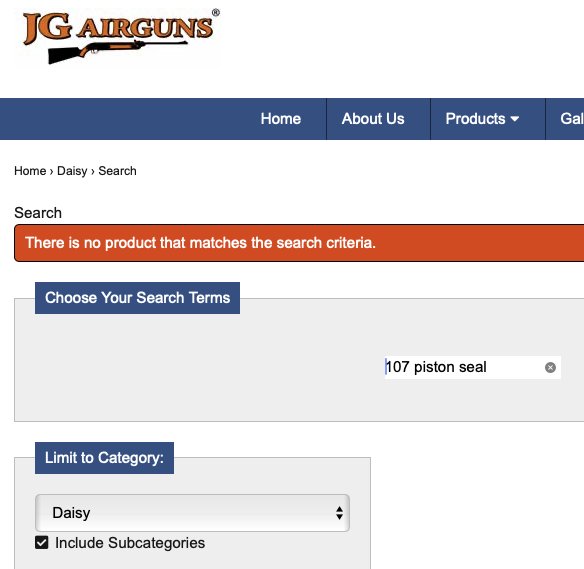Click the up-down arrows on the Daisy select

tap(339, 513)
